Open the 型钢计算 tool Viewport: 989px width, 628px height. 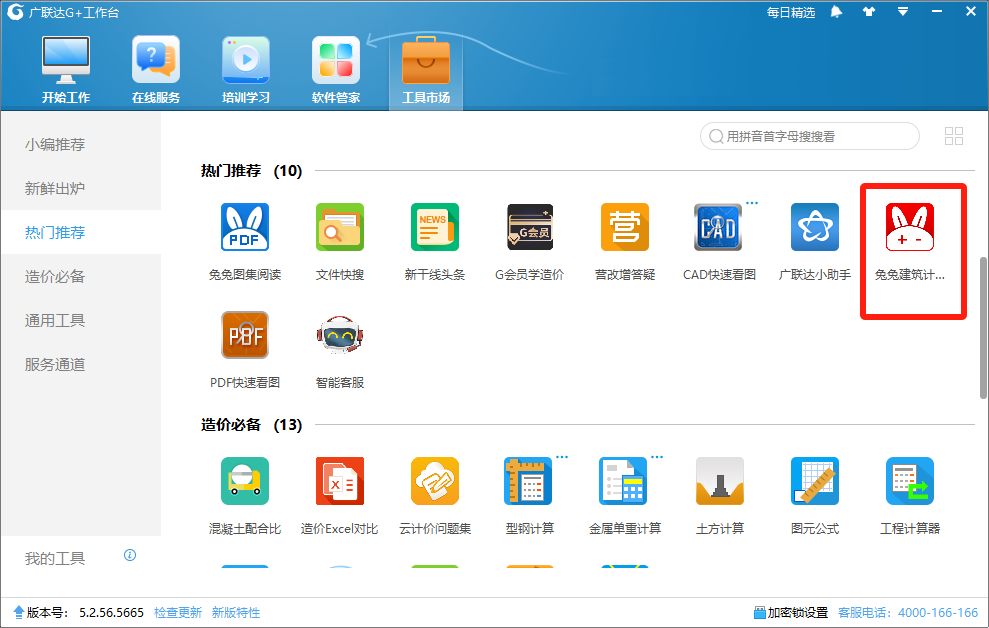tap(529, 481)
